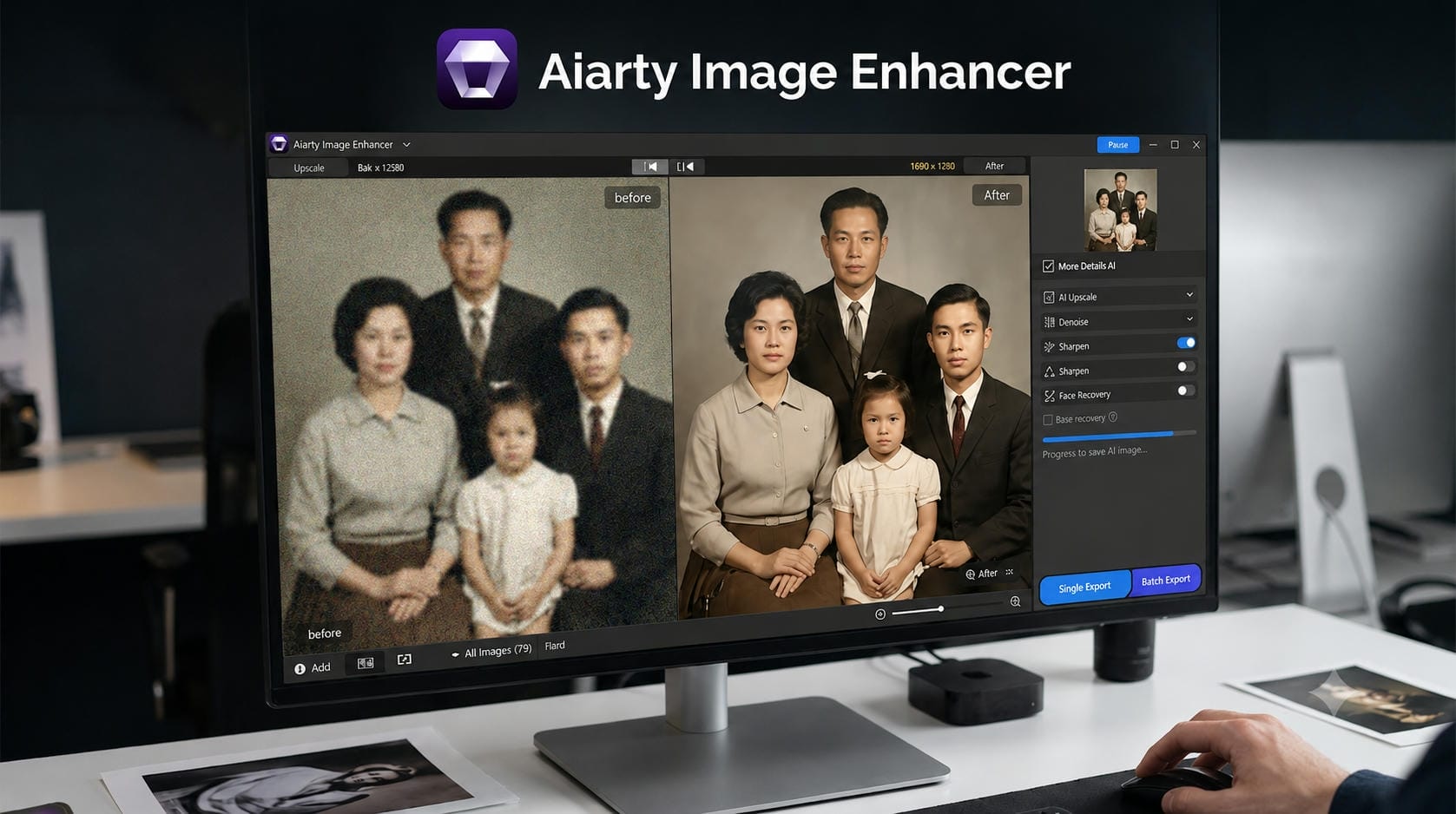1456x814 pixels.
Task: Switch to the Upscale tab
Action: click(x=309, y=167)
